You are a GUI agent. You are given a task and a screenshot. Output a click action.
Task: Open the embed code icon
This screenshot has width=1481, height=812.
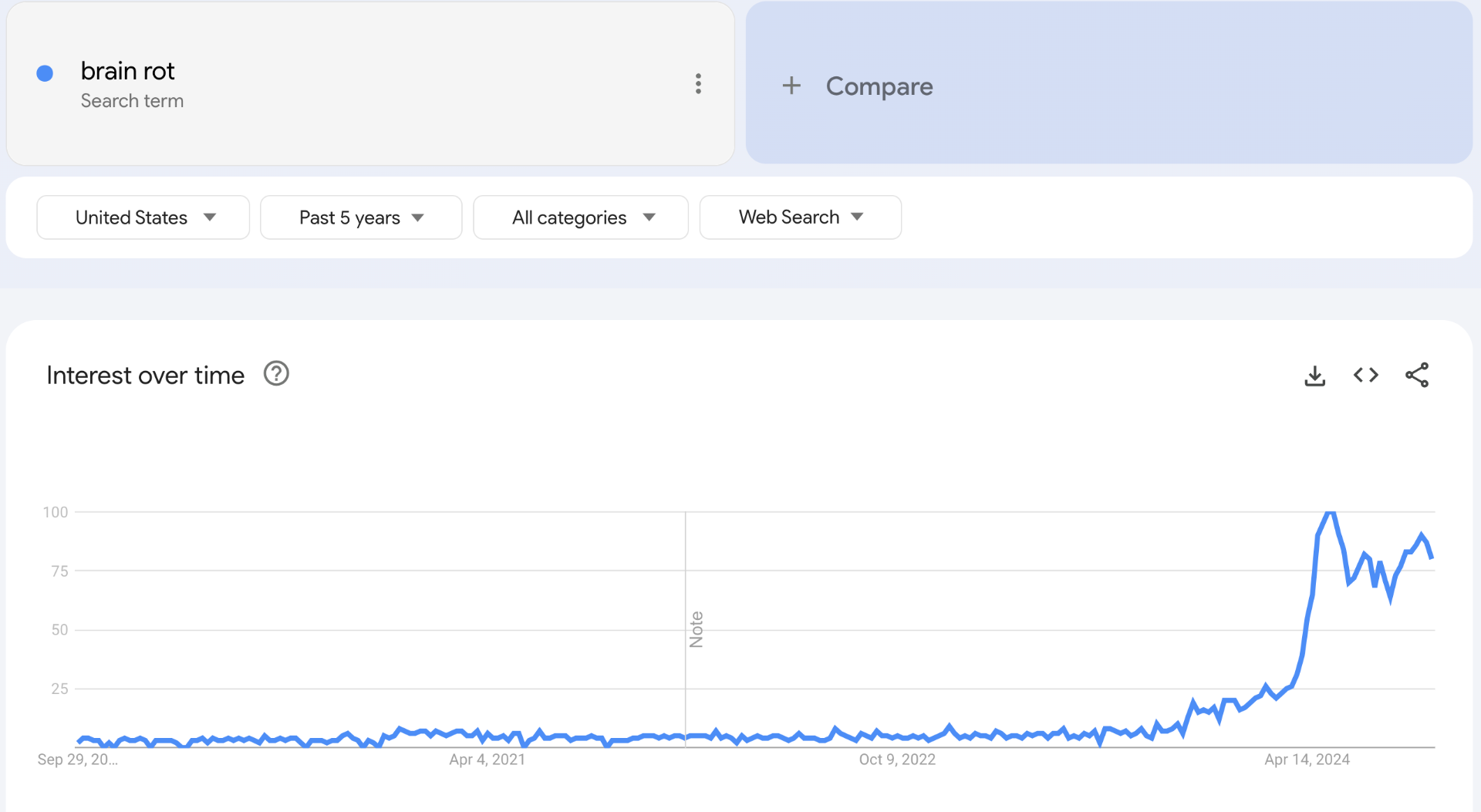pos(1365,376)
